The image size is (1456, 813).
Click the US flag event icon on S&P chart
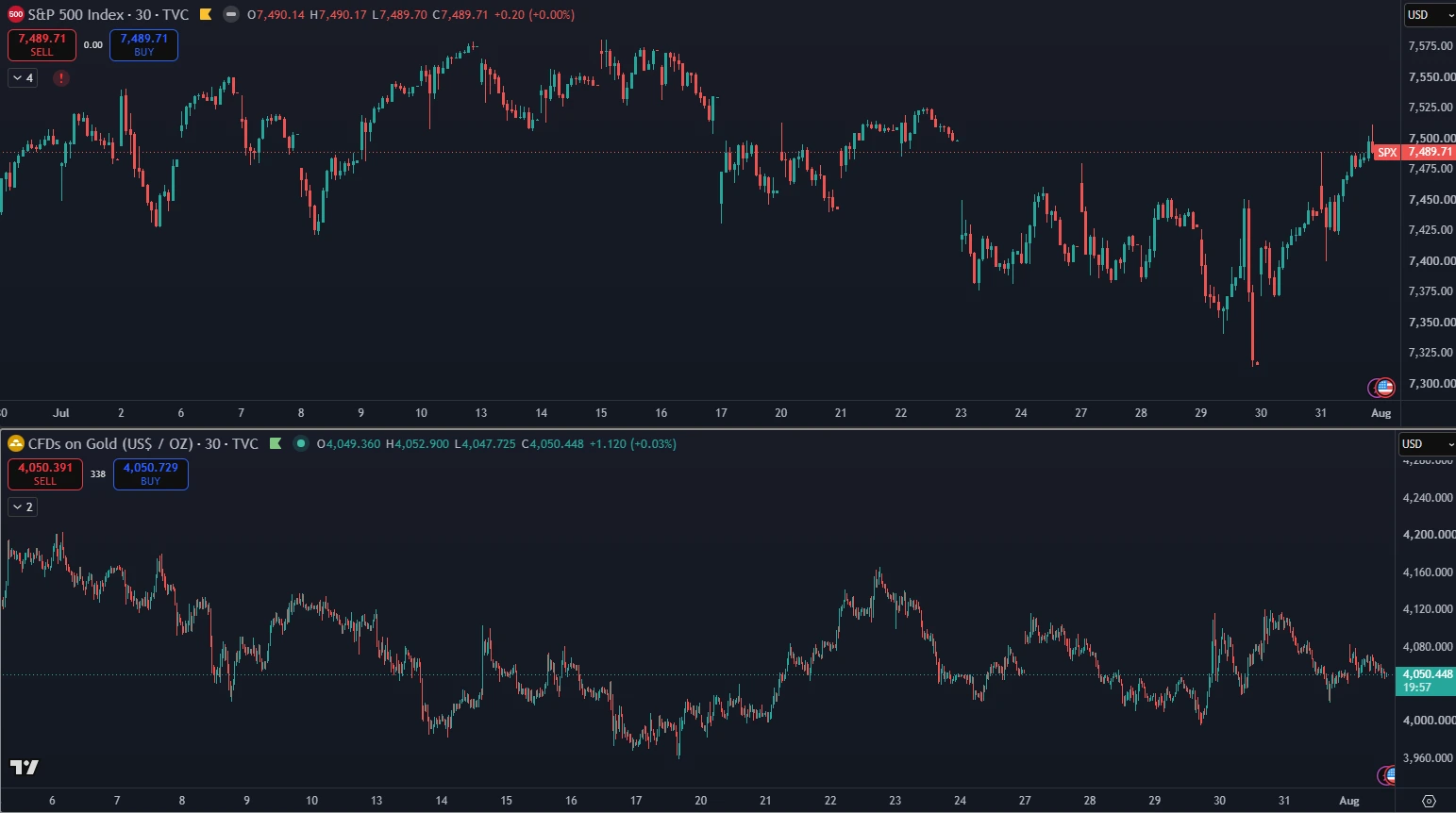(1384, 387)
